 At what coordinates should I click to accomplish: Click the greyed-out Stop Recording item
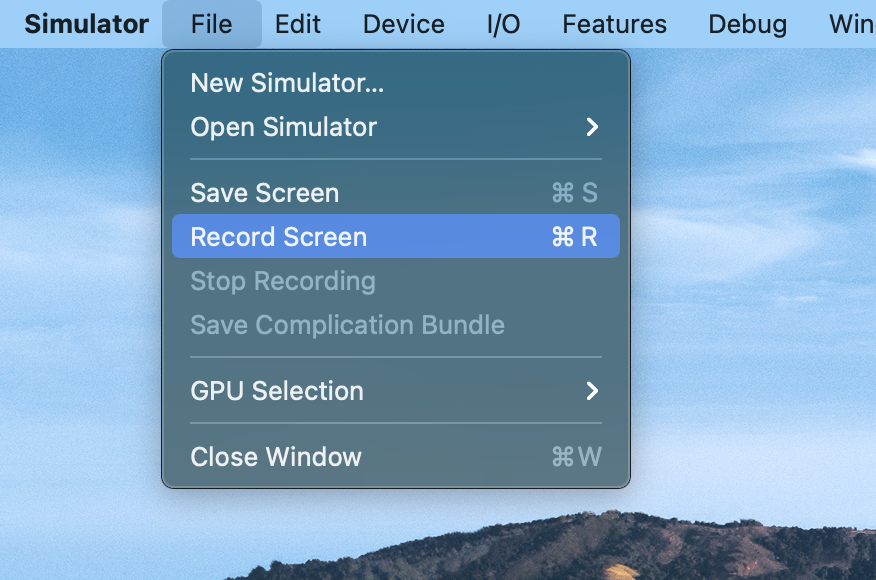pyautogui.click(x=283, y=281)
